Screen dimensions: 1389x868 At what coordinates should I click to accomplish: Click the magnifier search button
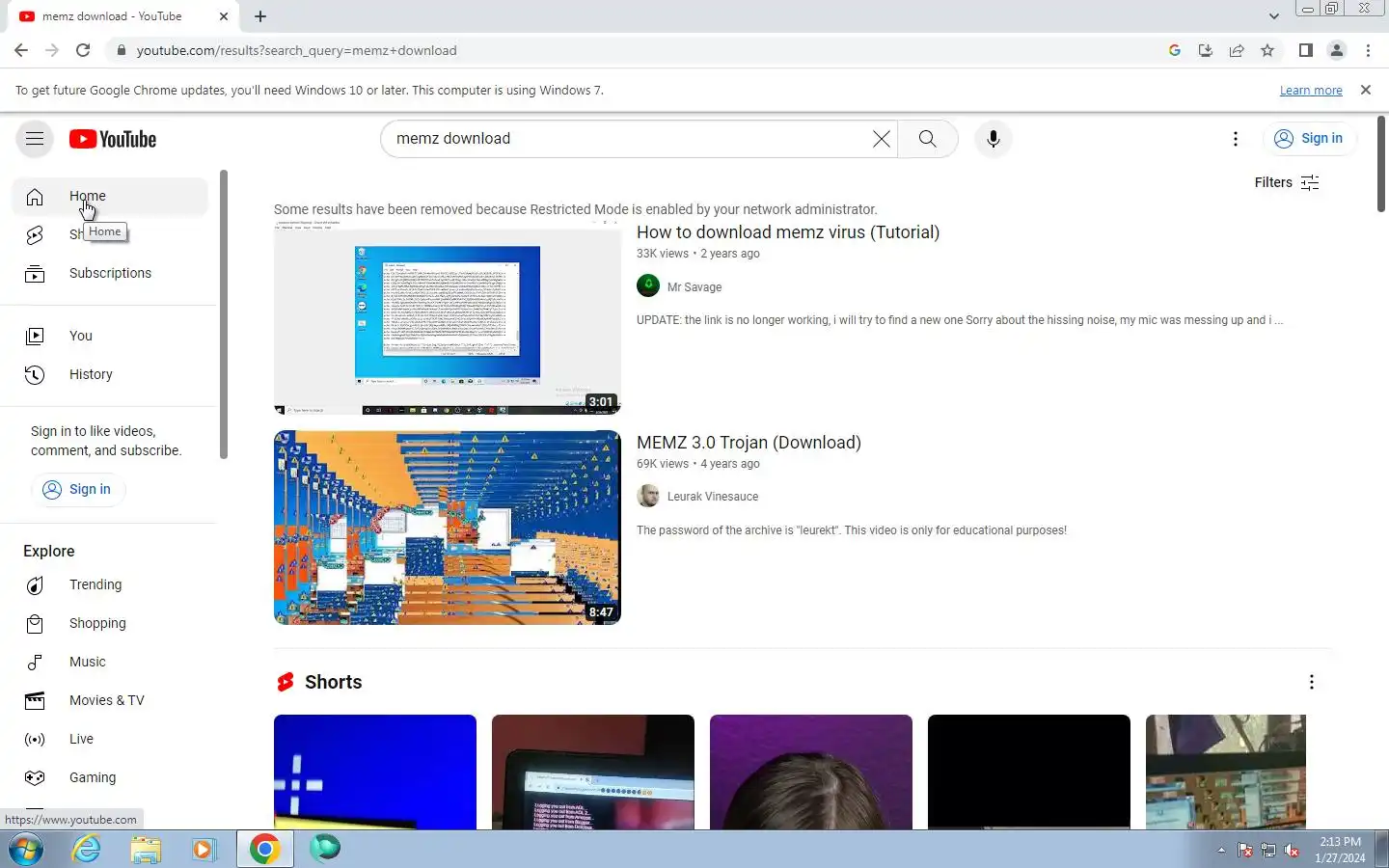coord(927,139)
